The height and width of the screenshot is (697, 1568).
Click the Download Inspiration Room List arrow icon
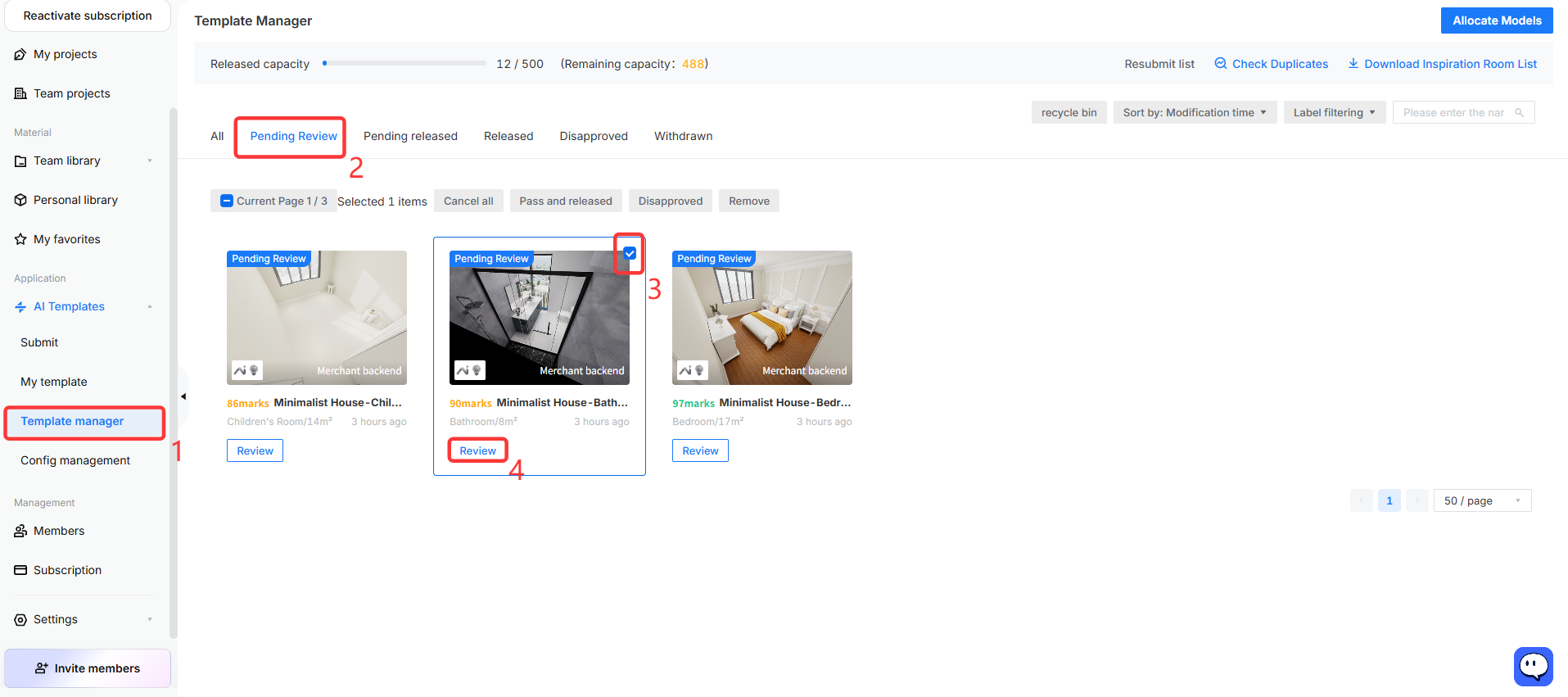(1353, 63)
